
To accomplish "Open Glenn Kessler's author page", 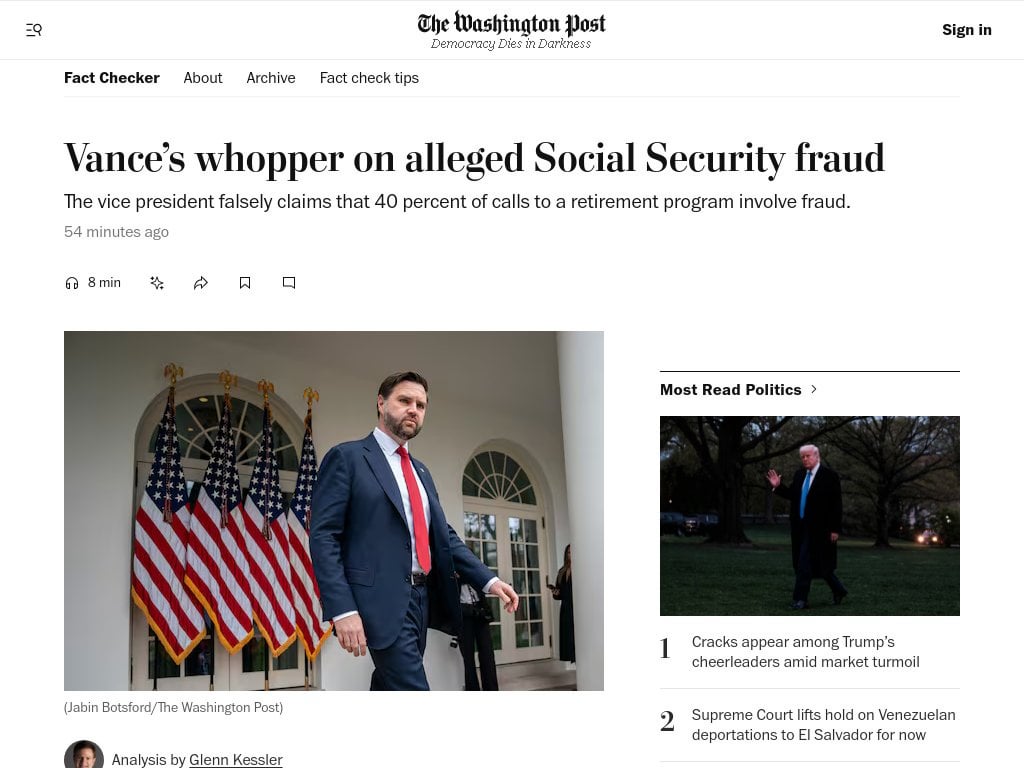I will pos(236,760).
